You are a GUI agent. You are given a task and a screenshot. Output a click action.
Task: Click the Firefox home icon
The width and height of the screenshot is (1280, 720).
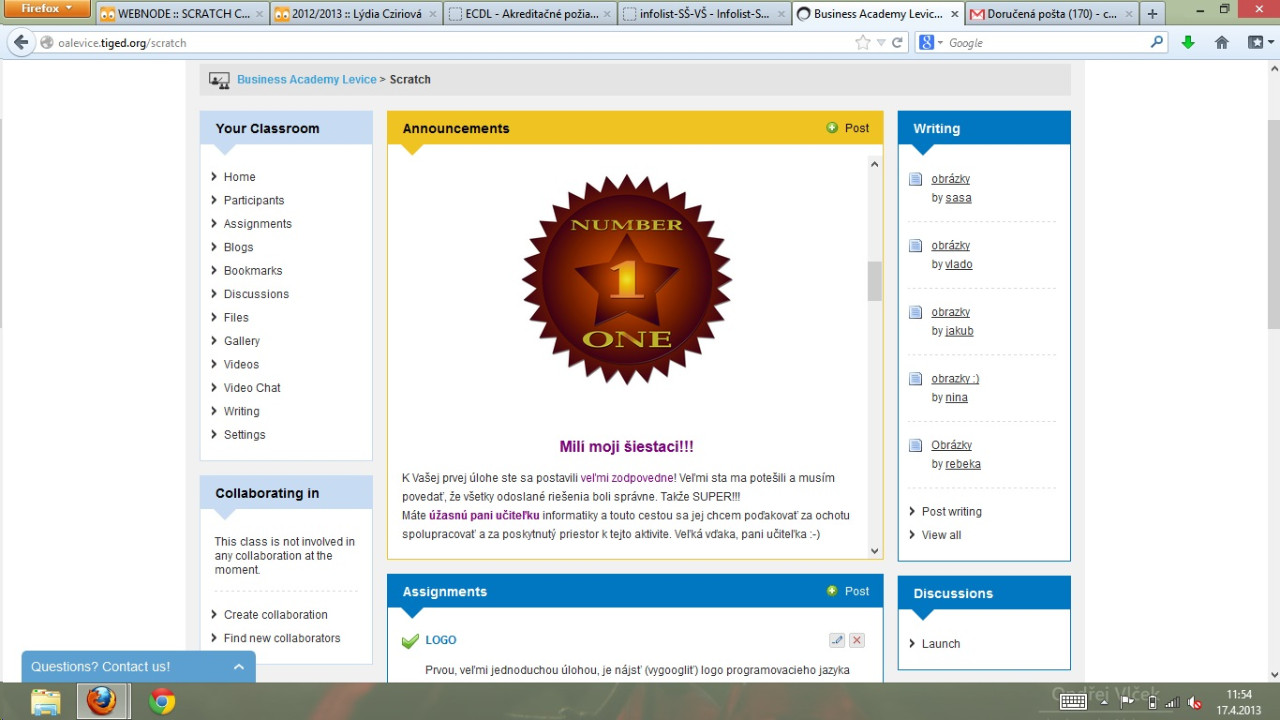point(1221,43)
